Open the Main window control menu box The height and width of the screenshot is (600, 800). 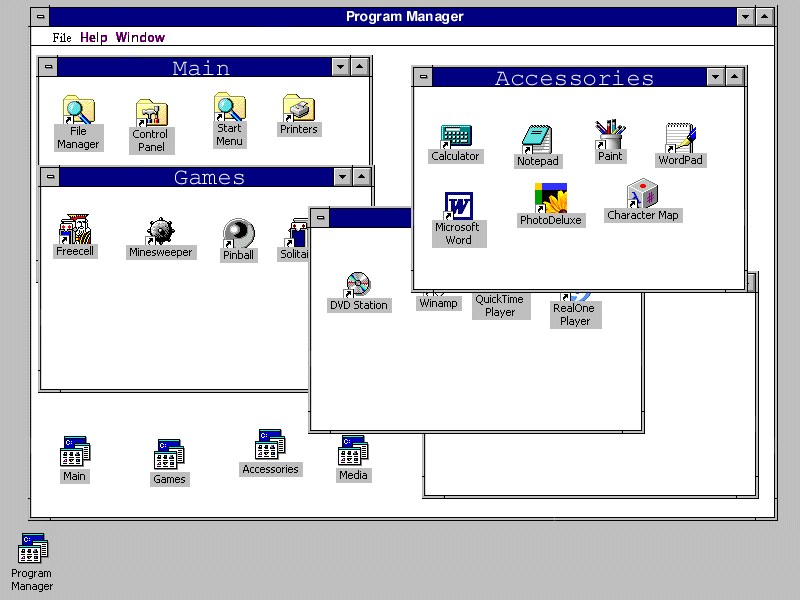[48, 67]
